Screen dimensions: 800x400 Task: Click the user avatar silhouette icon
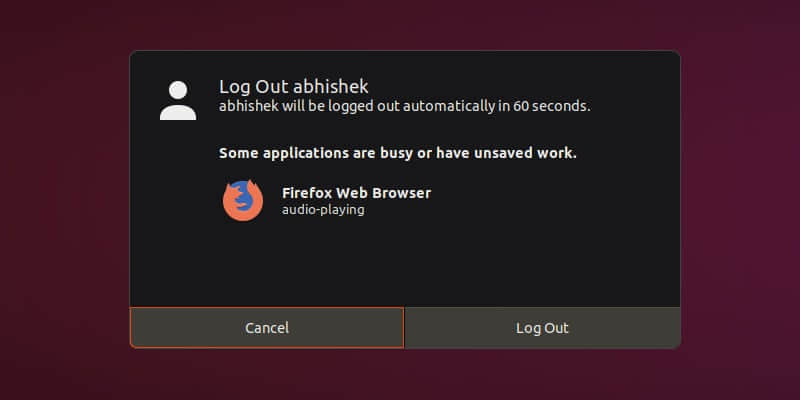pyautogui.click(x=178, y=99)
